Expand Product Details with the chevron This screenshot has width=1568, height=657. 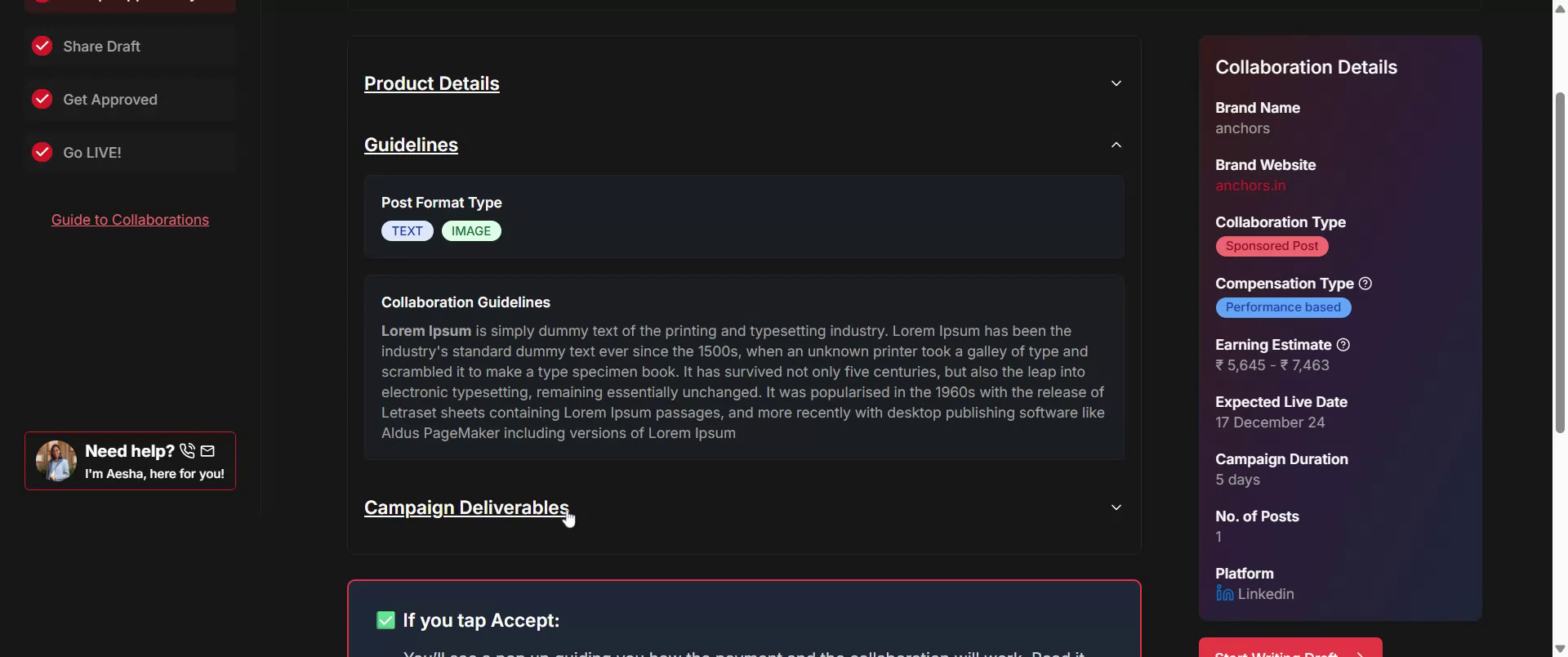coord(1116,83)
